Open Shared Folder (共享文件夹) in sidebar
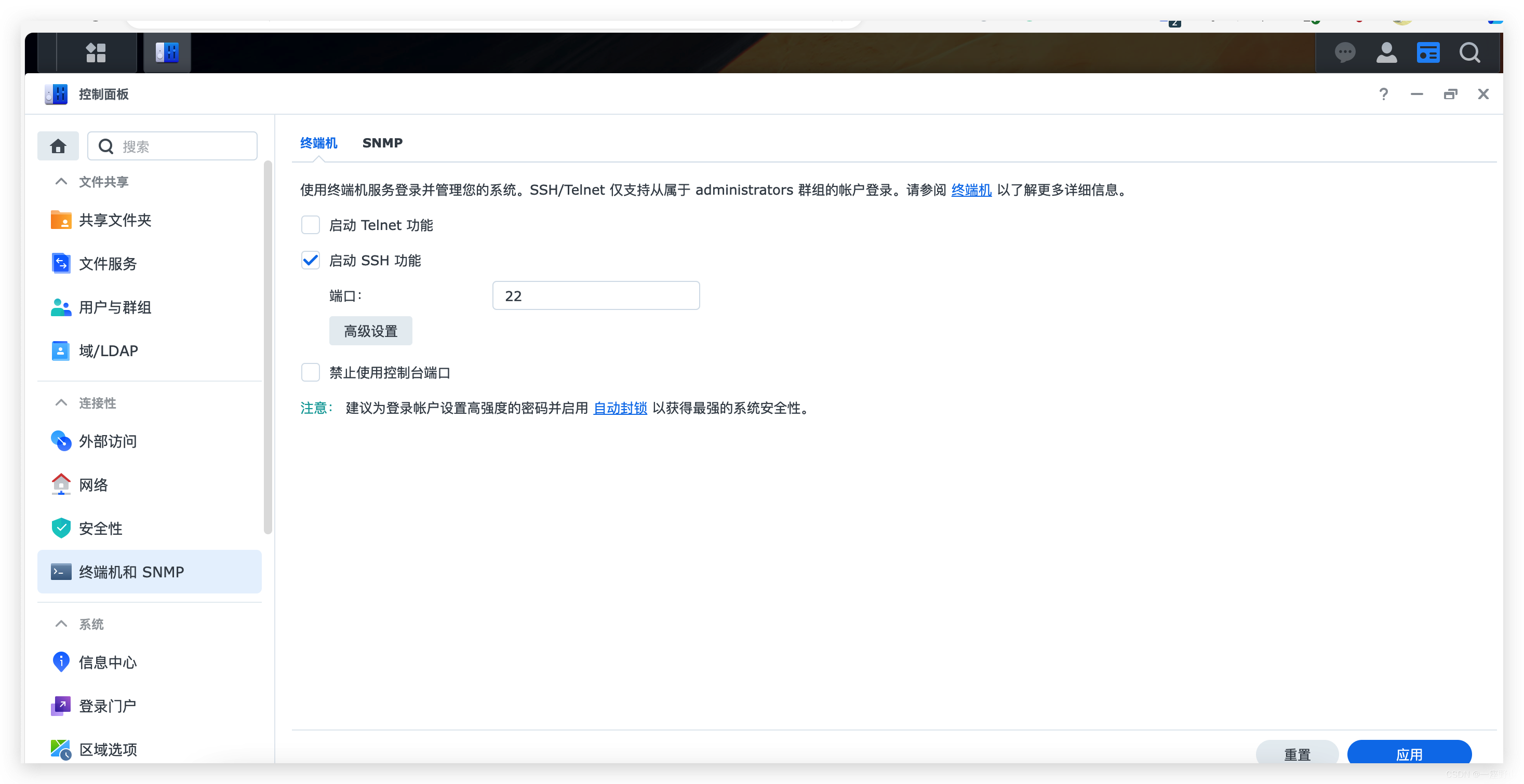1524x784 pixels. coord(115,220)
